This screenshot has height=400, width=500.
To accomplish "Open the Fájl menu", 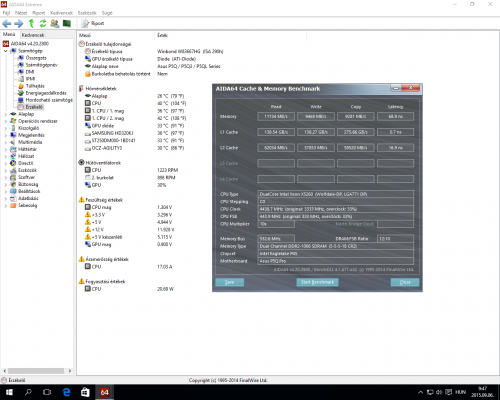I will pos(6,13).
